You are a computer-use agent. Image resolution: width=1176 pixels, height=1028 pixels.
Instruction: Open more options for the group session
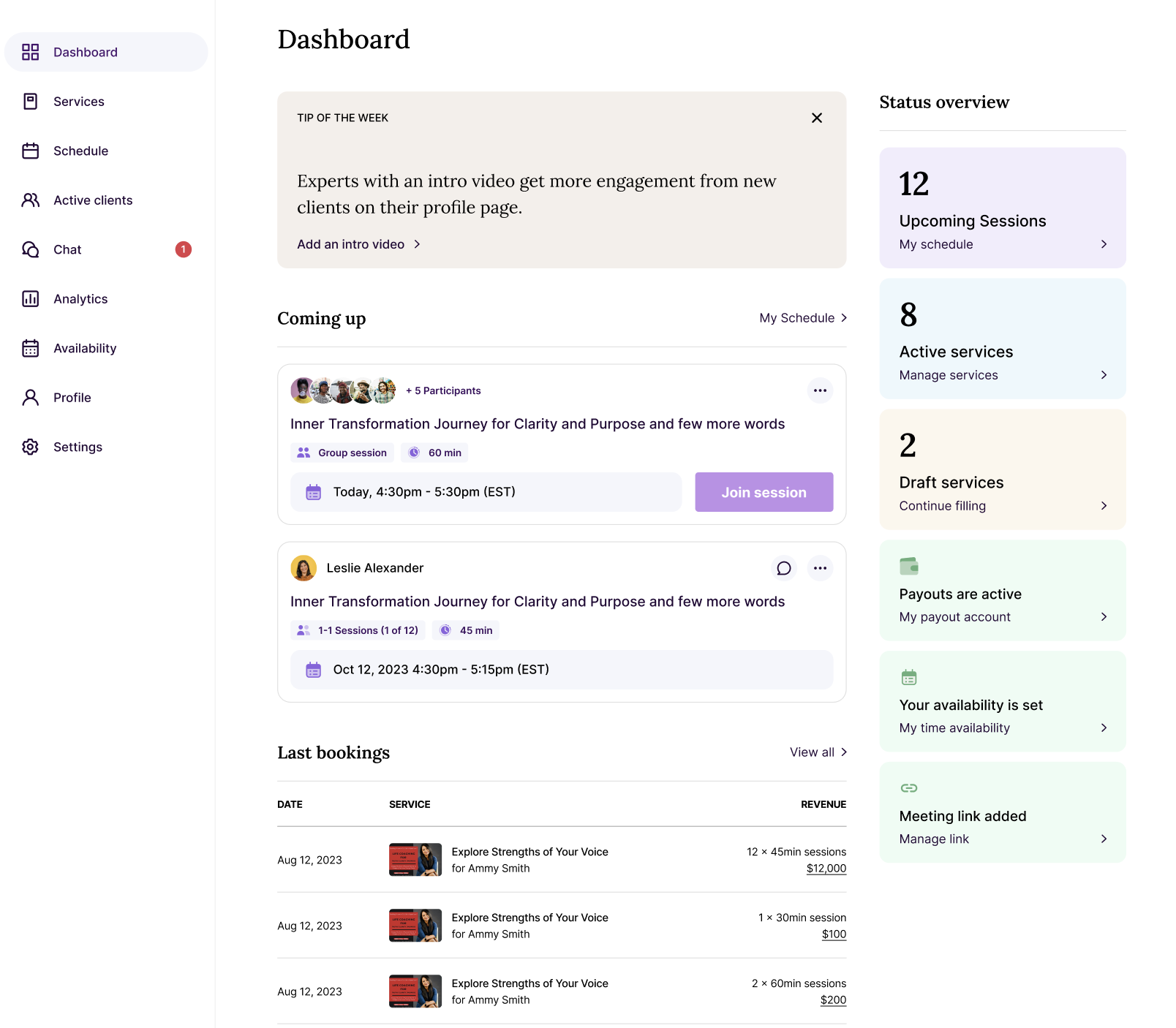[820, 390]
